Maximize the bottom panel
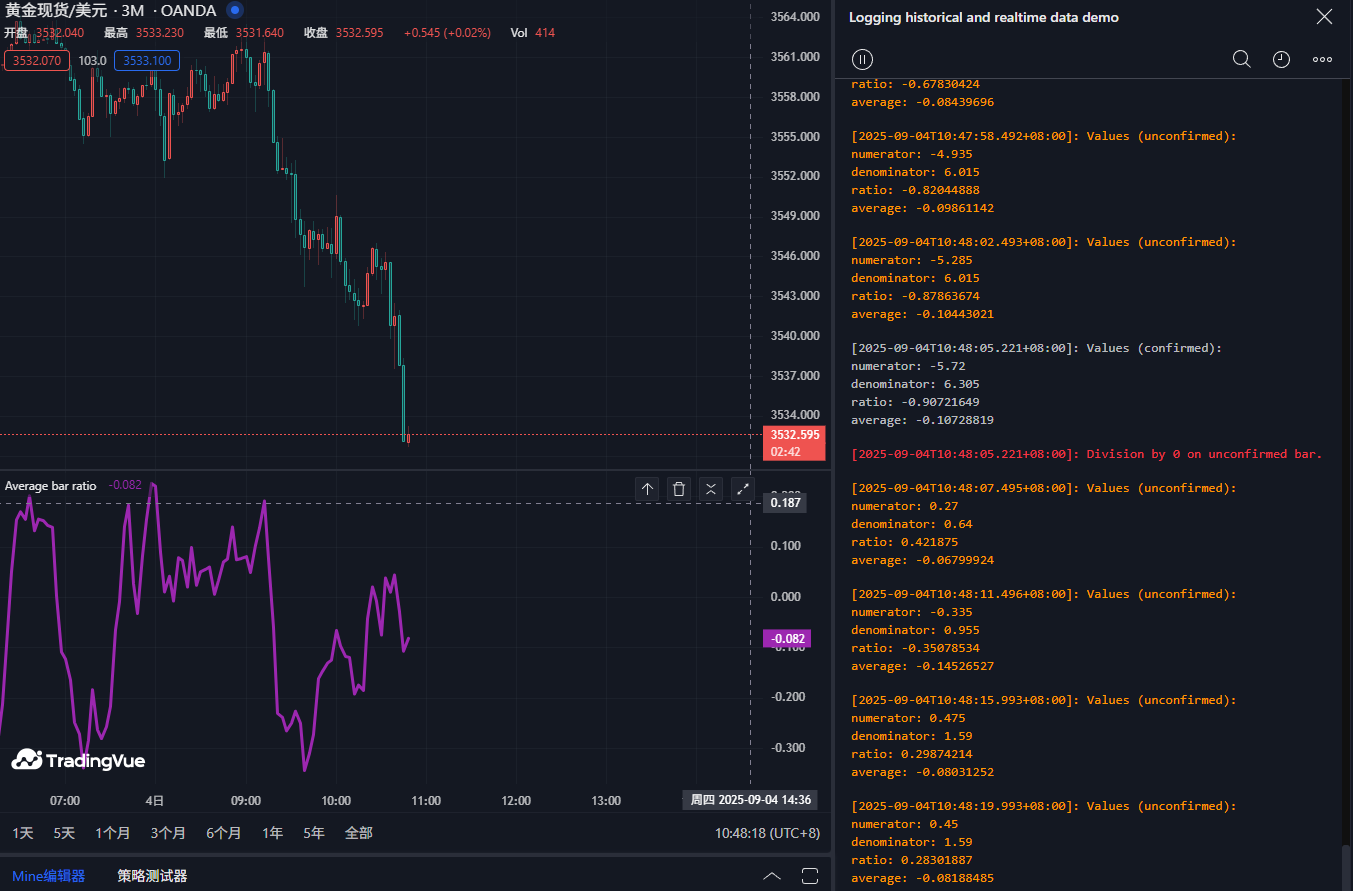1353x891 pixels. [810, 876]
